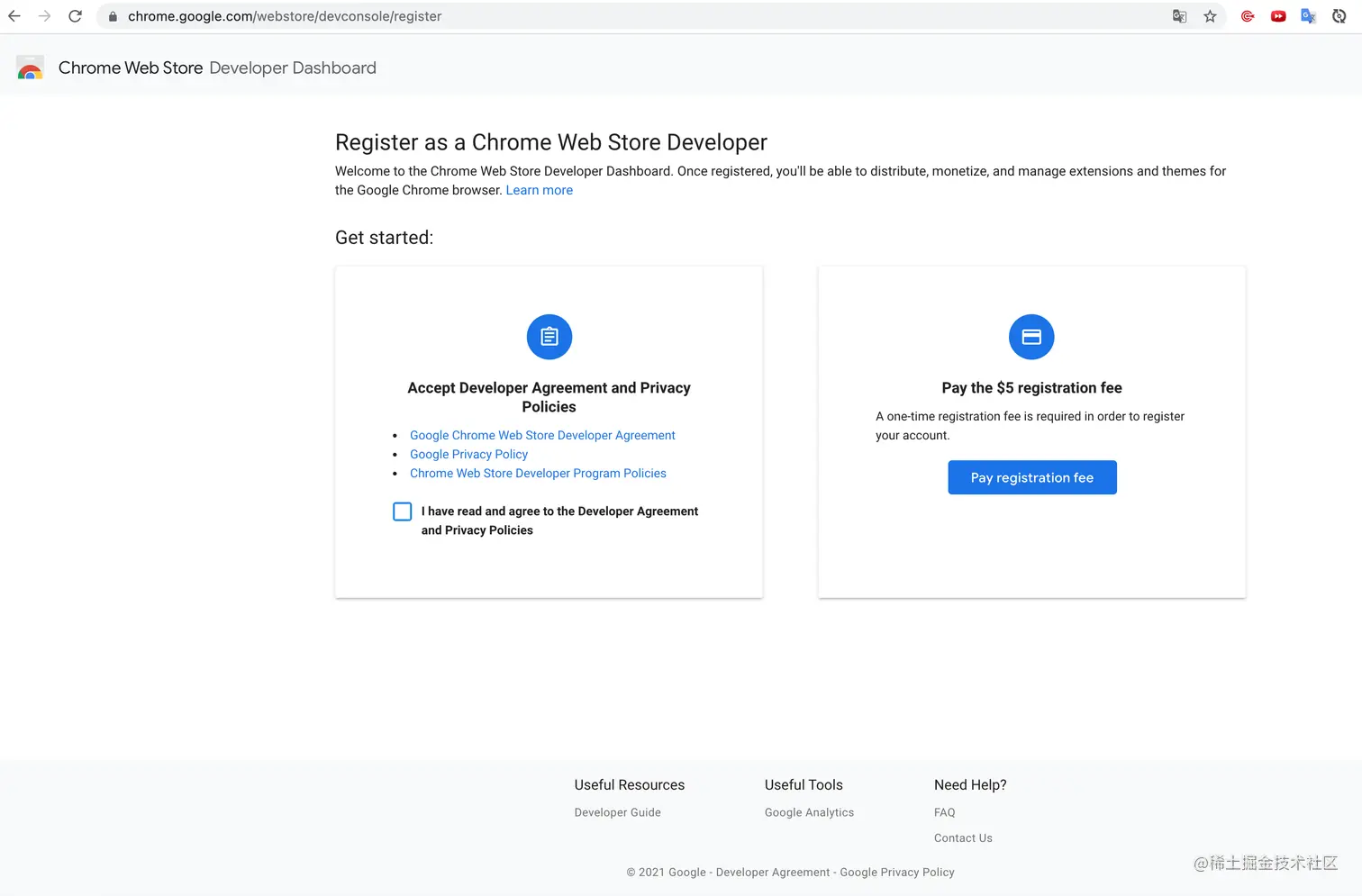View site info via the lock icon

tap(113, 16)
